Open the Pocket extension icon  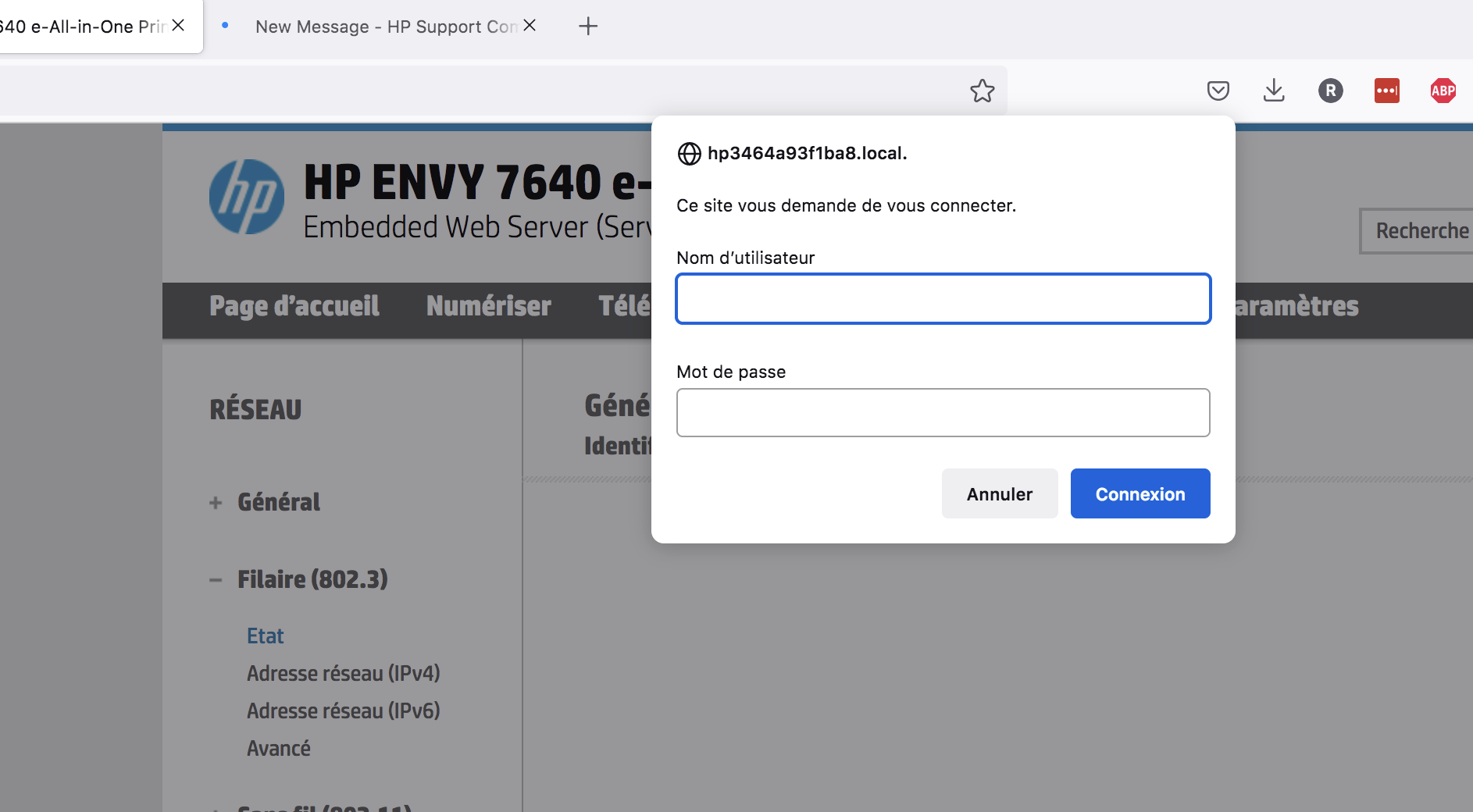click(x=1218, y=91)
